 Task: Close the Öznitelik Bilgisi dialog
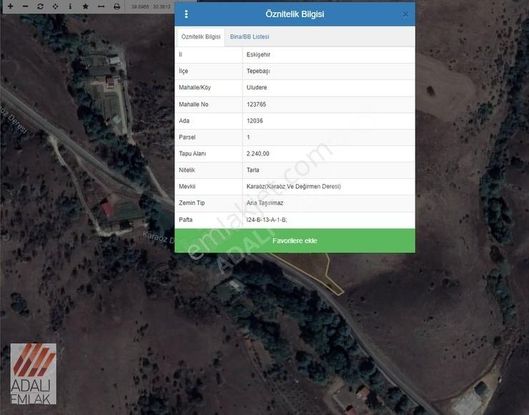[405, 14]
